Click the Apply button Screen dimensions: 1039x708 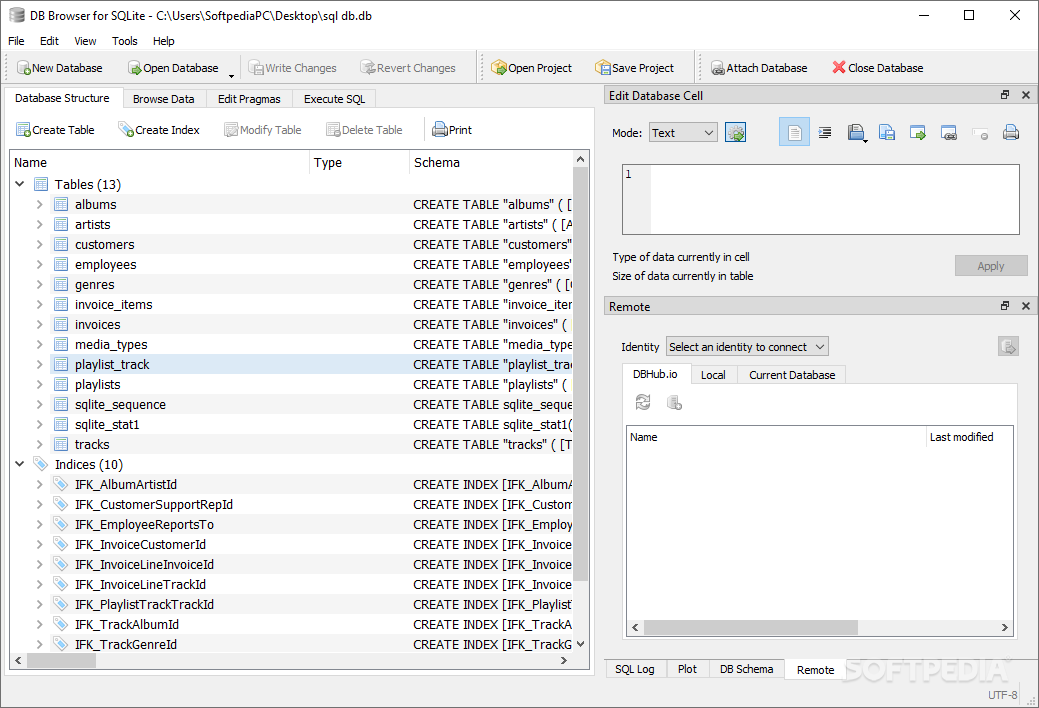[991, 266]
